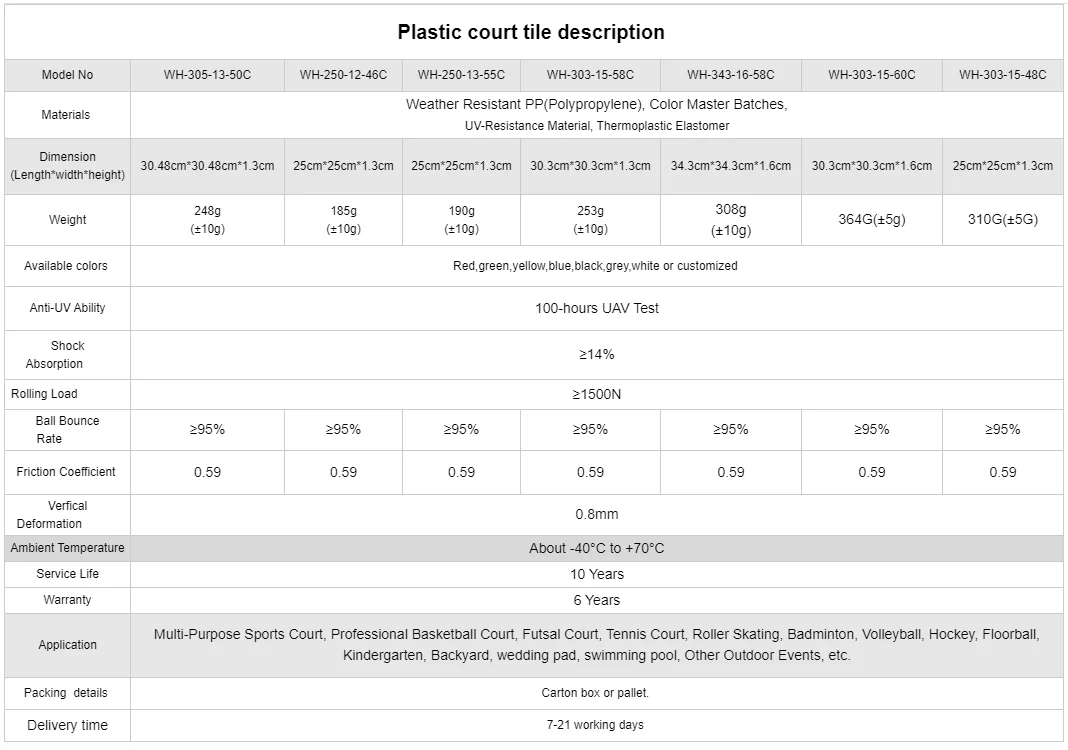Select the WH-303-15-60C model cell
This screenshot has height=750, width=1068.
pyautogui.click(x=871, y=75)
